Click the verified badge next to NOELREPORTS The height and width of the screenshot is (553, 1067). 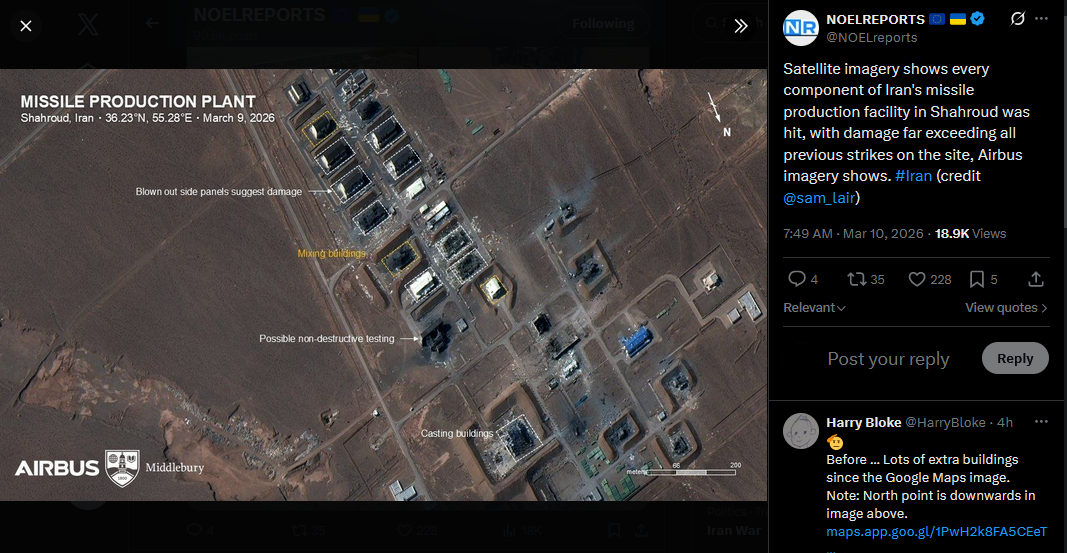977,19
